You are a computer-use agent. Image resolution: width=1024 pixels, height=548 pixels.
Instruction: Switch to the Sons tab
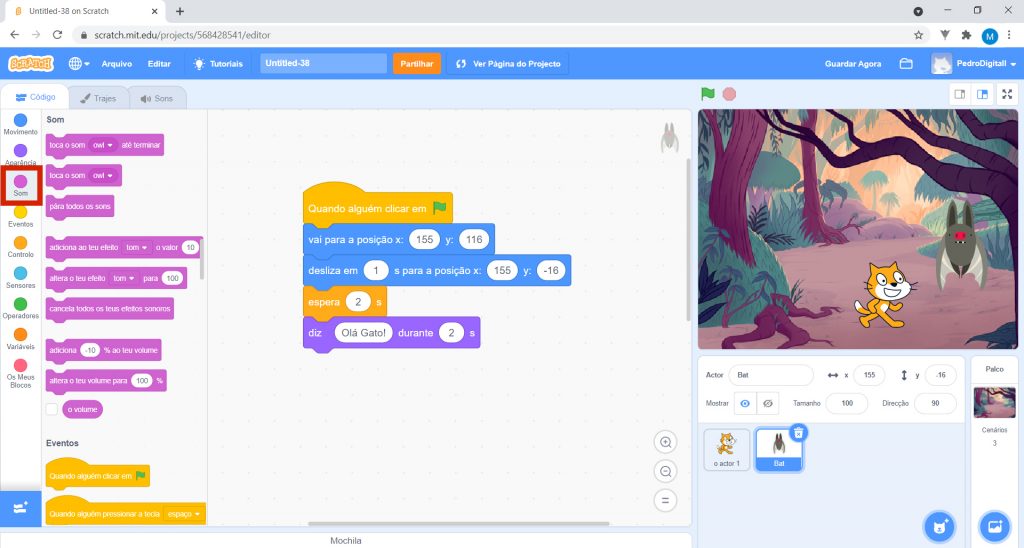(157, 98)
